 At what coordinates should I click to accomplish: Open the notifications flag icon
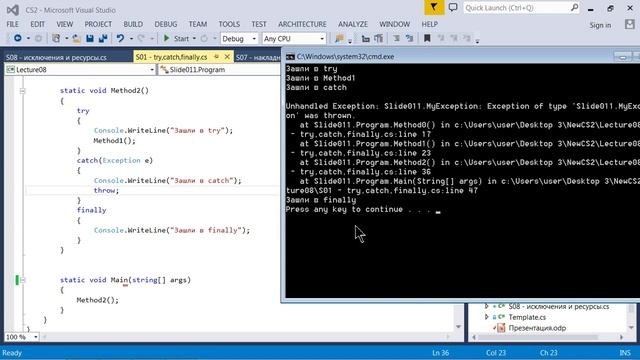434,7
